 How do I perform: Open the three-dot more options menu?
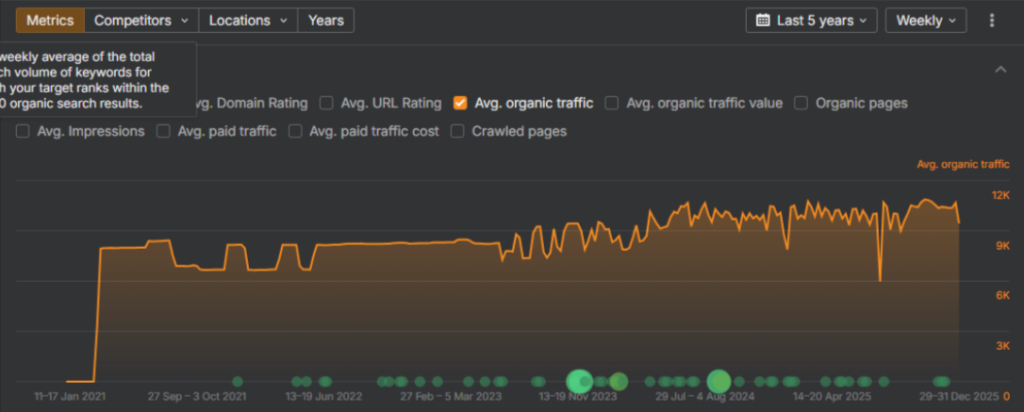click(992, 20)
